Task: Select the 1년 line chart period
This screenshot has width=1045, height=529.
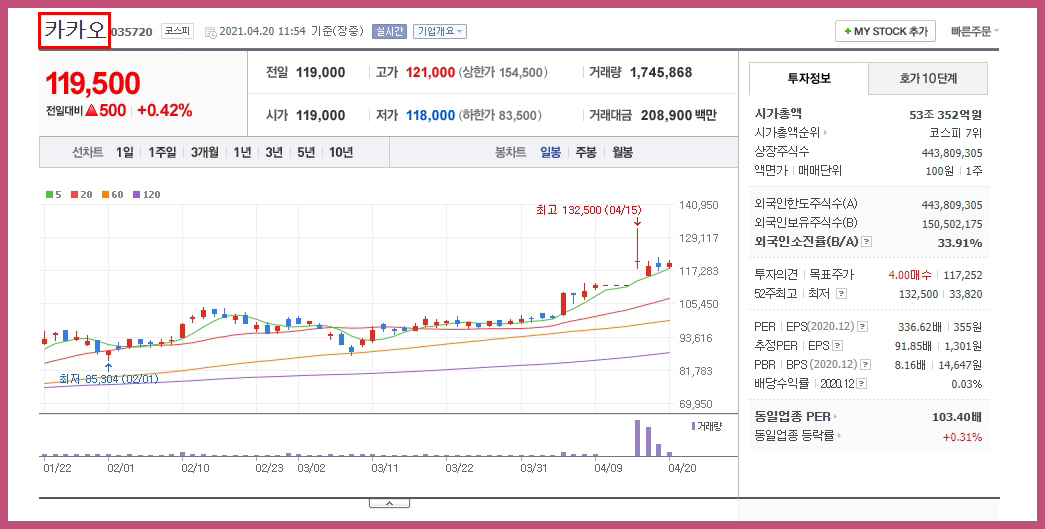Action: pos(242,153)
